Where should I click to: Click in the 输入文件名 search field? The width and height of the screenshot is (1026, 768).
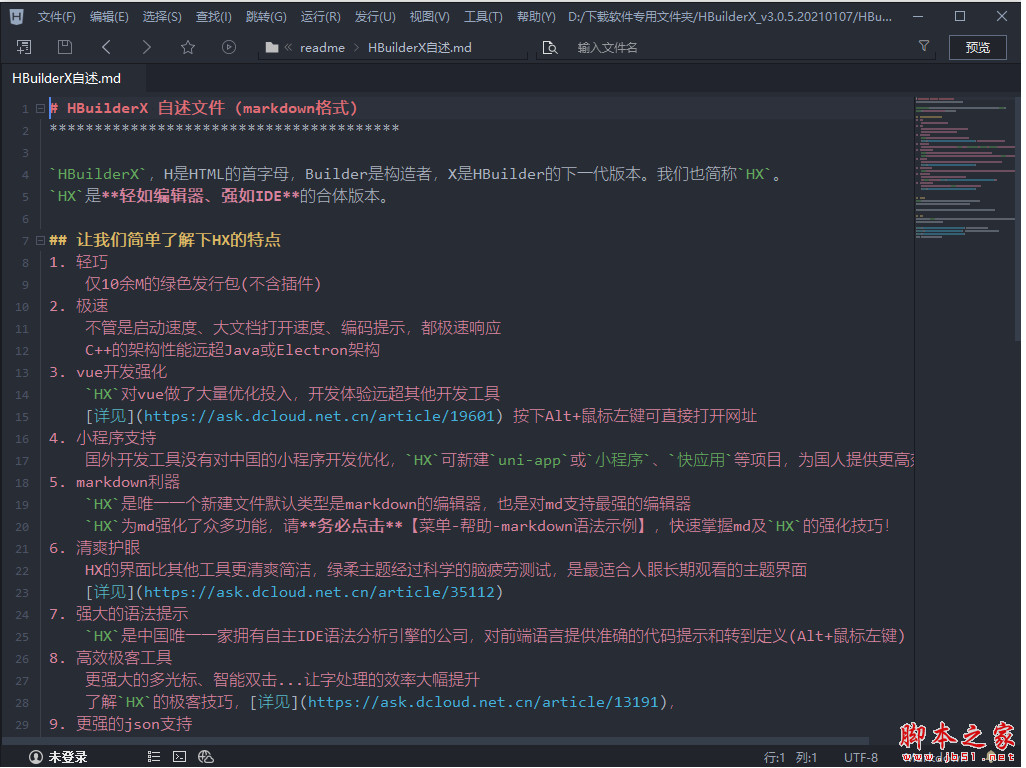[740, 47]
